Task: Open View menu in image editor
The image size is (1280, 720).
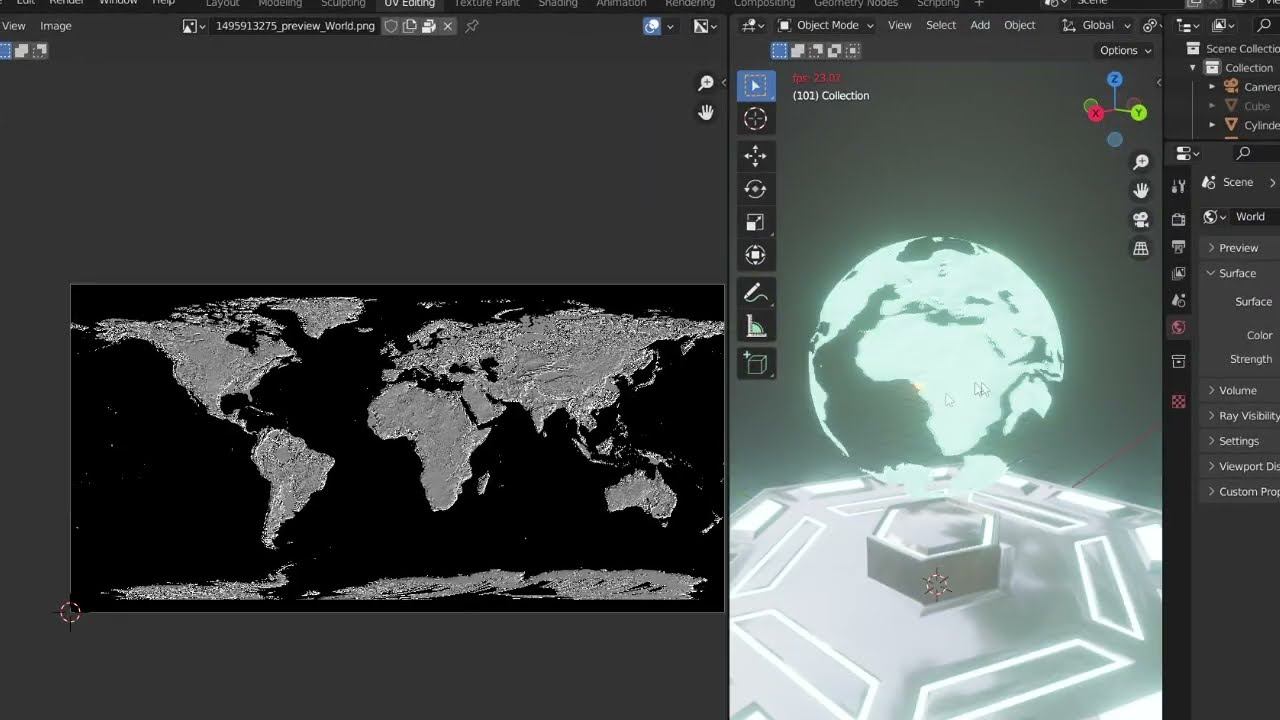Action: tap(14, 26)
